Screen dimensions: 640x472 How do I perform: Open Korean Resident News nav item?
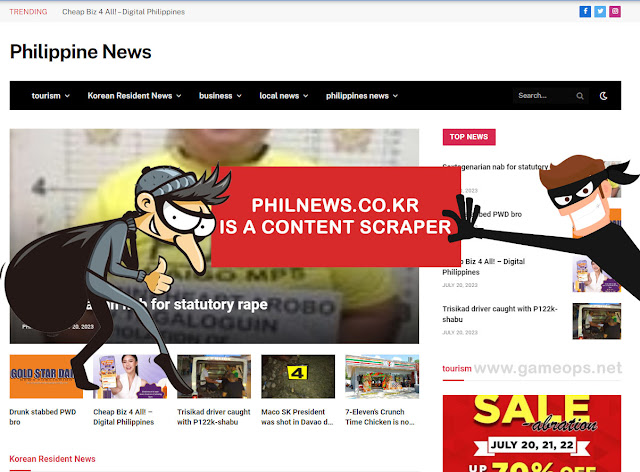pos(130,96)
